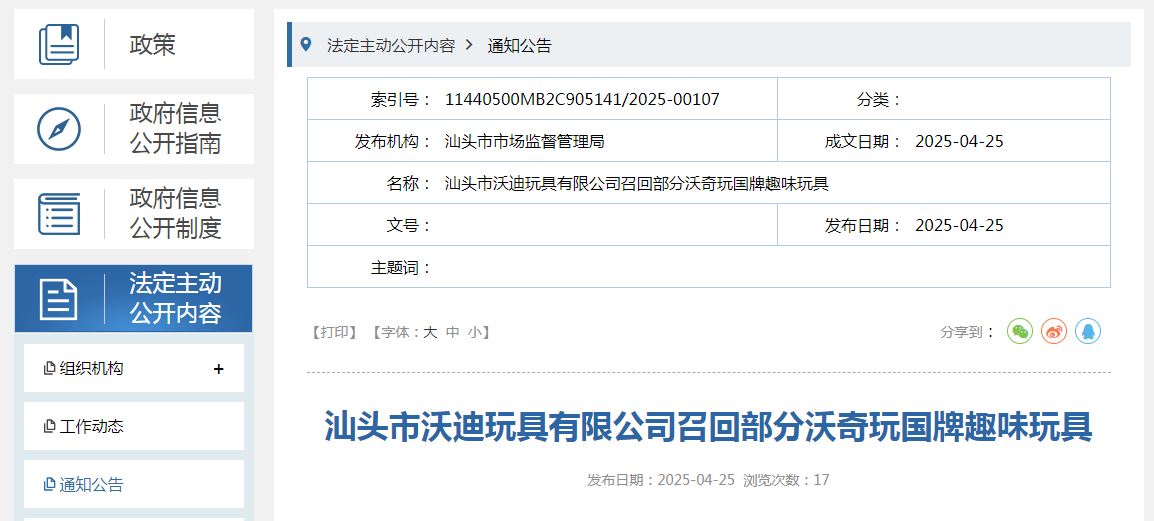Image resolution: width=1154 pixels, height=521 pixels.
Task: Open 政府信息公开指南 in the sidebar
Action: point(175,129)
